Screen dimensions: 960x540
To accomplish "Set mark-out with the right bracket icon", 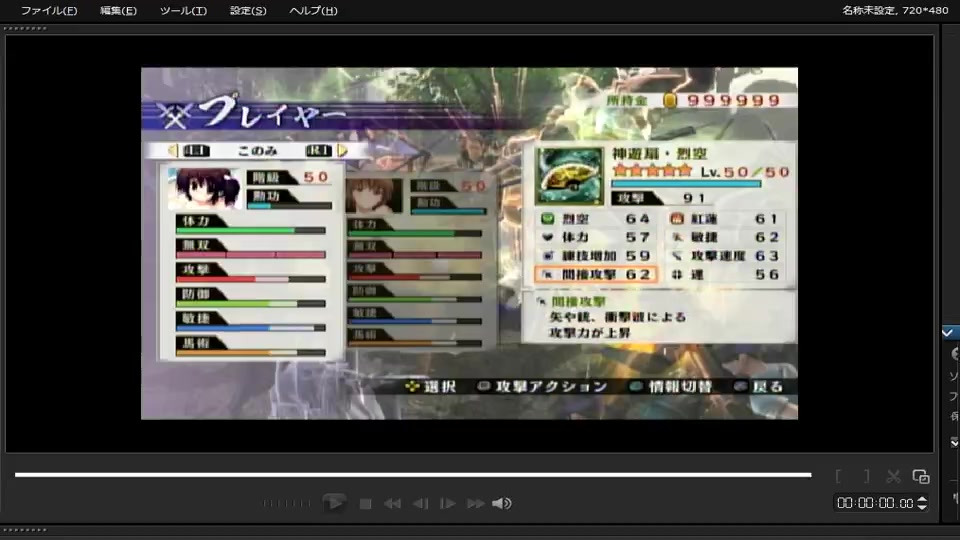I will (x=866, y=476).
